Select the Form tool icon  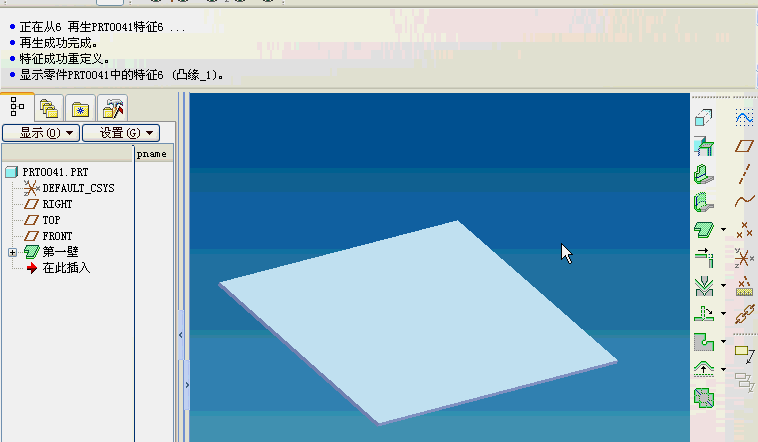[704, 369]
